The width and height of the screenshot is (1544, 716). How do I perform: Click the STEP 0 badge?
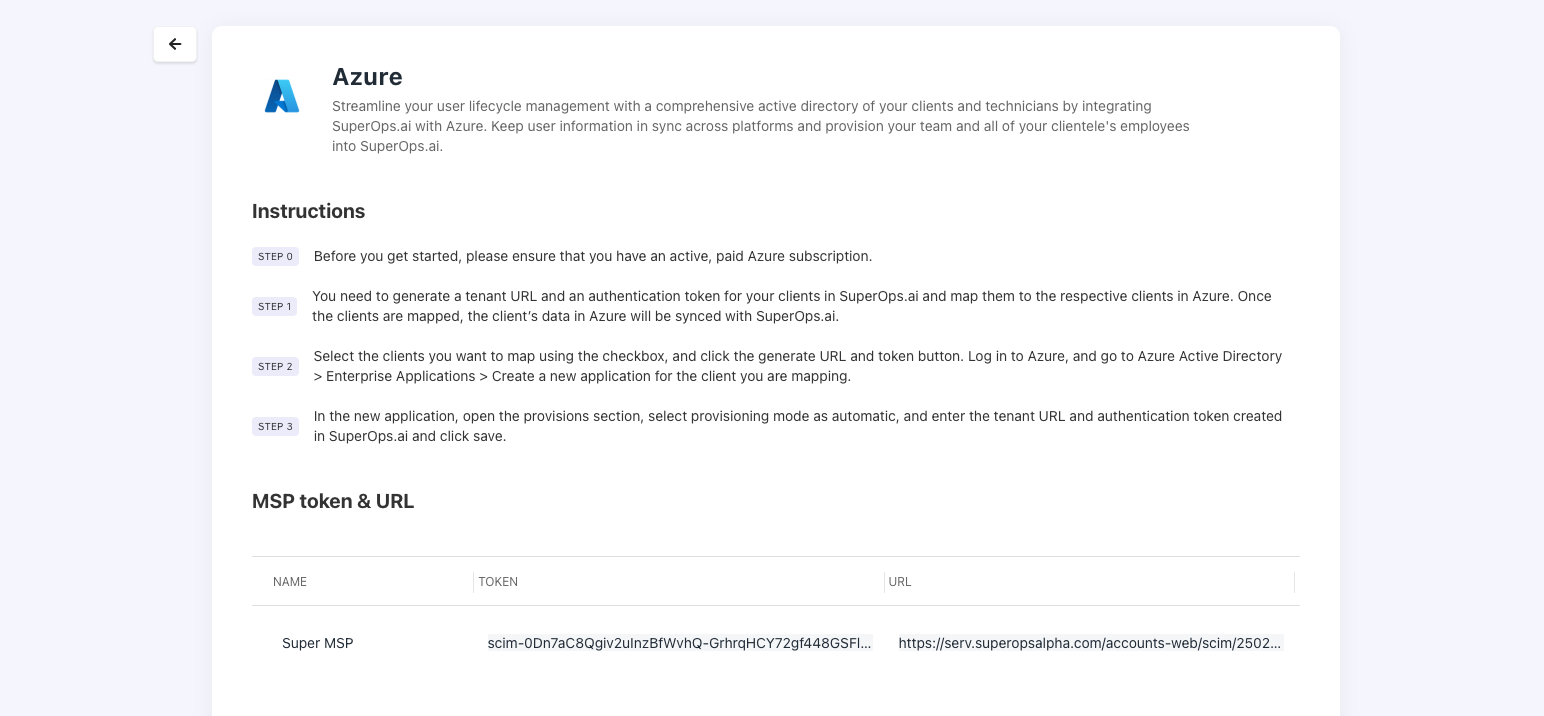(x=275, y=257)
